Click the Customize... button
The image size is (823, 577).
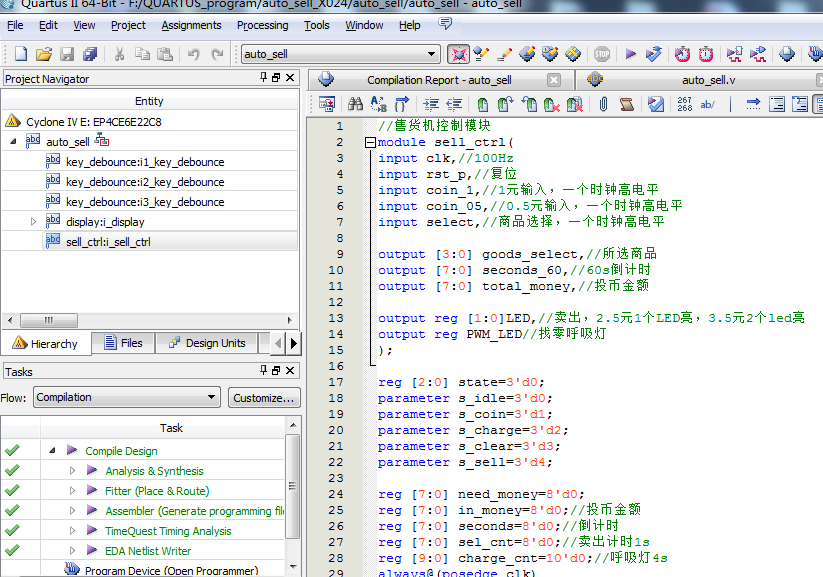pyautogui.click(x=264, y=397)
